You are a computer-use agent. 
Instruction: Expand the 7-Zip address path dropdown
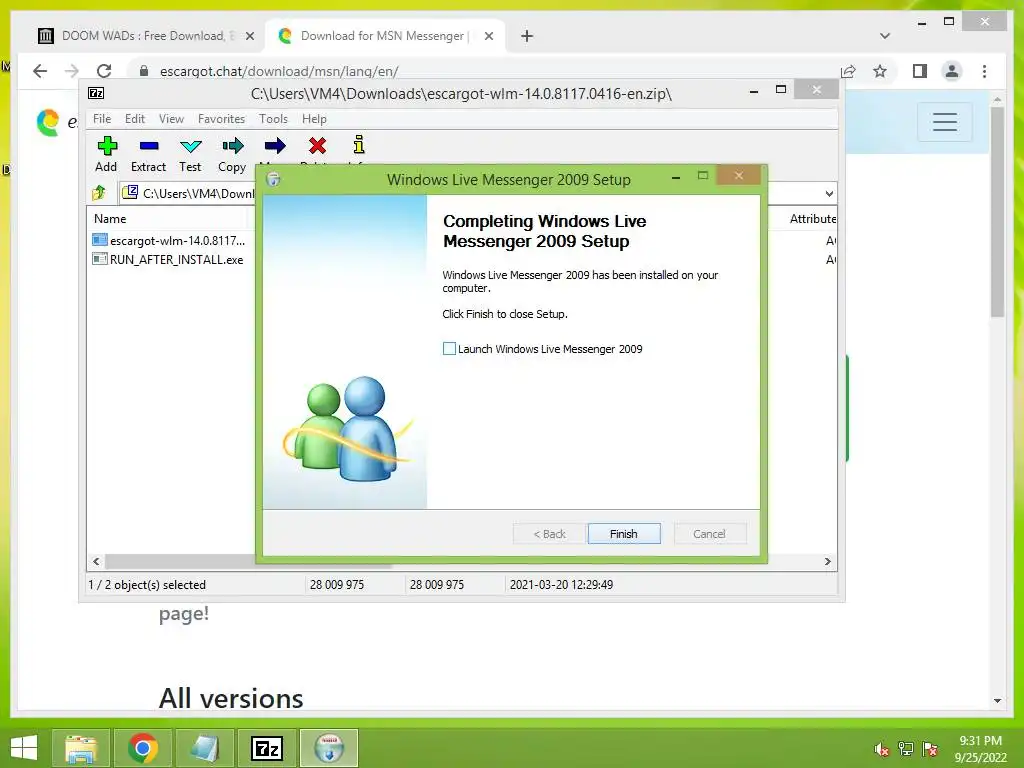tap(829, 193)
